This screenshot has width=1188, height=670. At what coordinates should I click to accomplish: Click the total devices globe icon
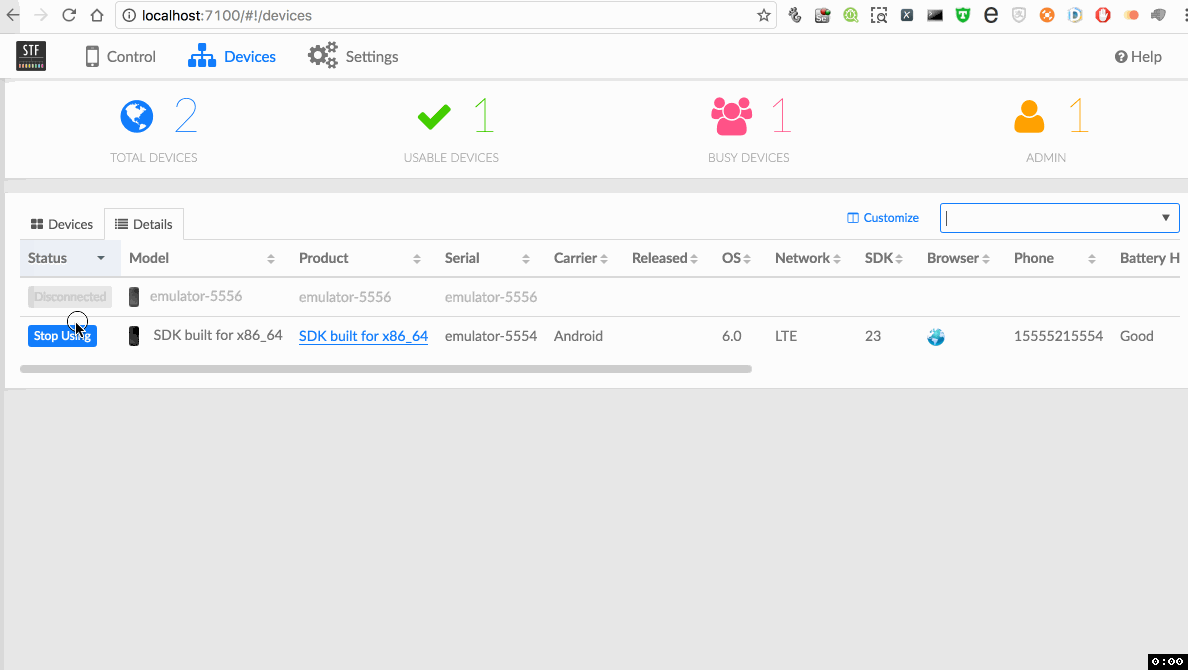pyautogui.click(x=137, y=117)
